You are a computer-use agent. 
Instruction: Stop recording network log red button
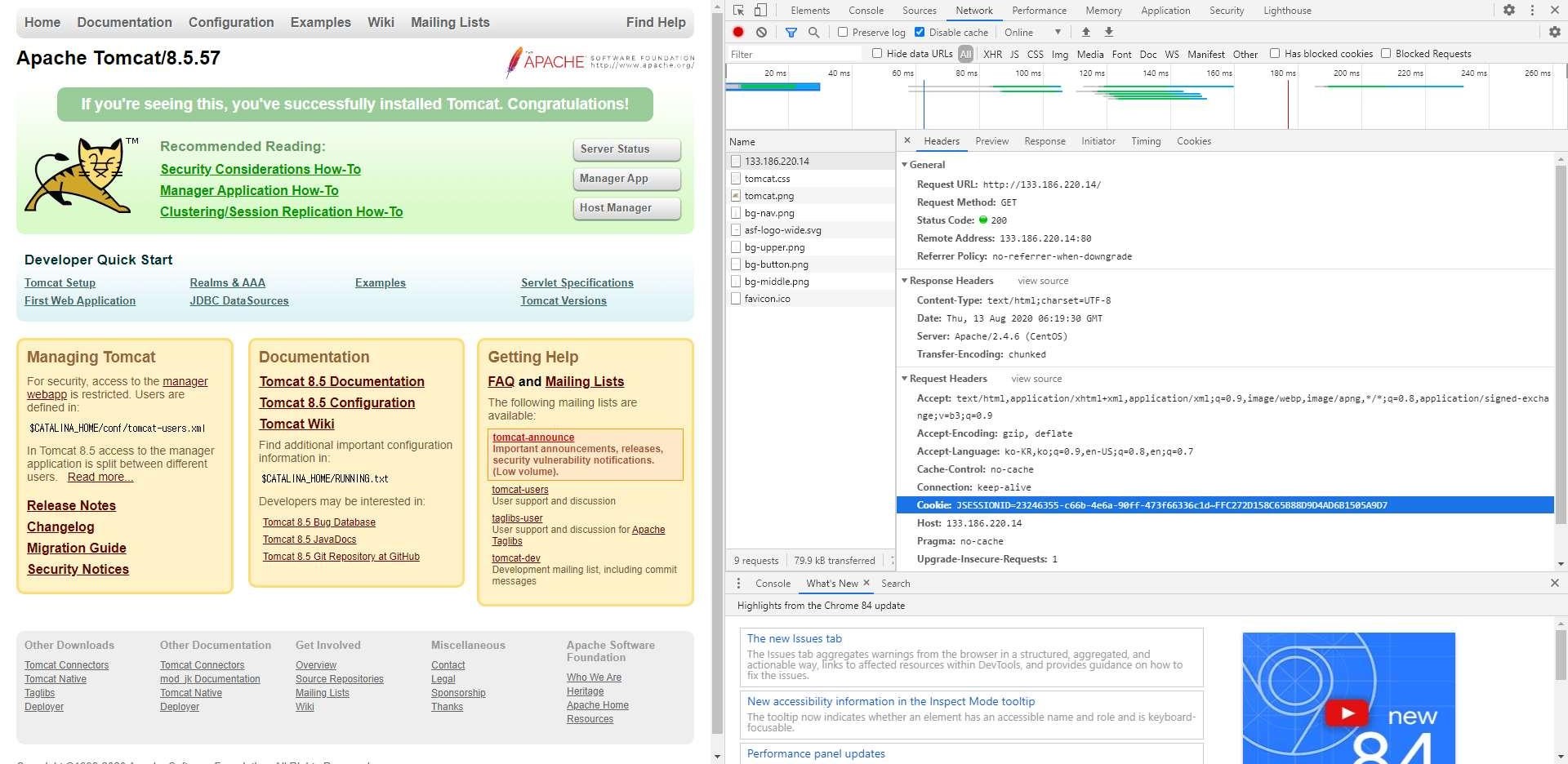coord(738,32)
